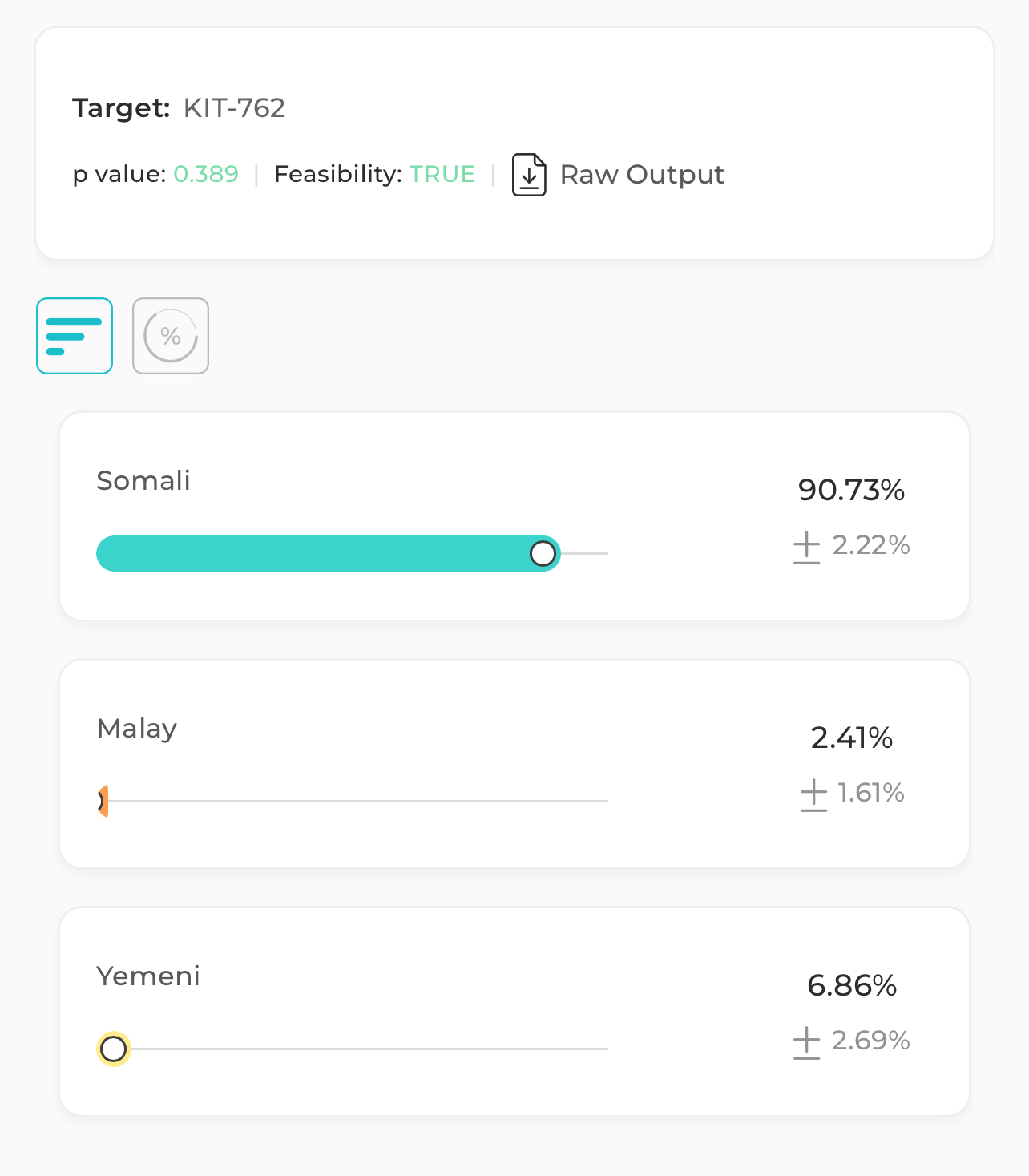Screen dimensions: 1029x1176
Task: Click the Somali population label
Action: pos(143,481)
